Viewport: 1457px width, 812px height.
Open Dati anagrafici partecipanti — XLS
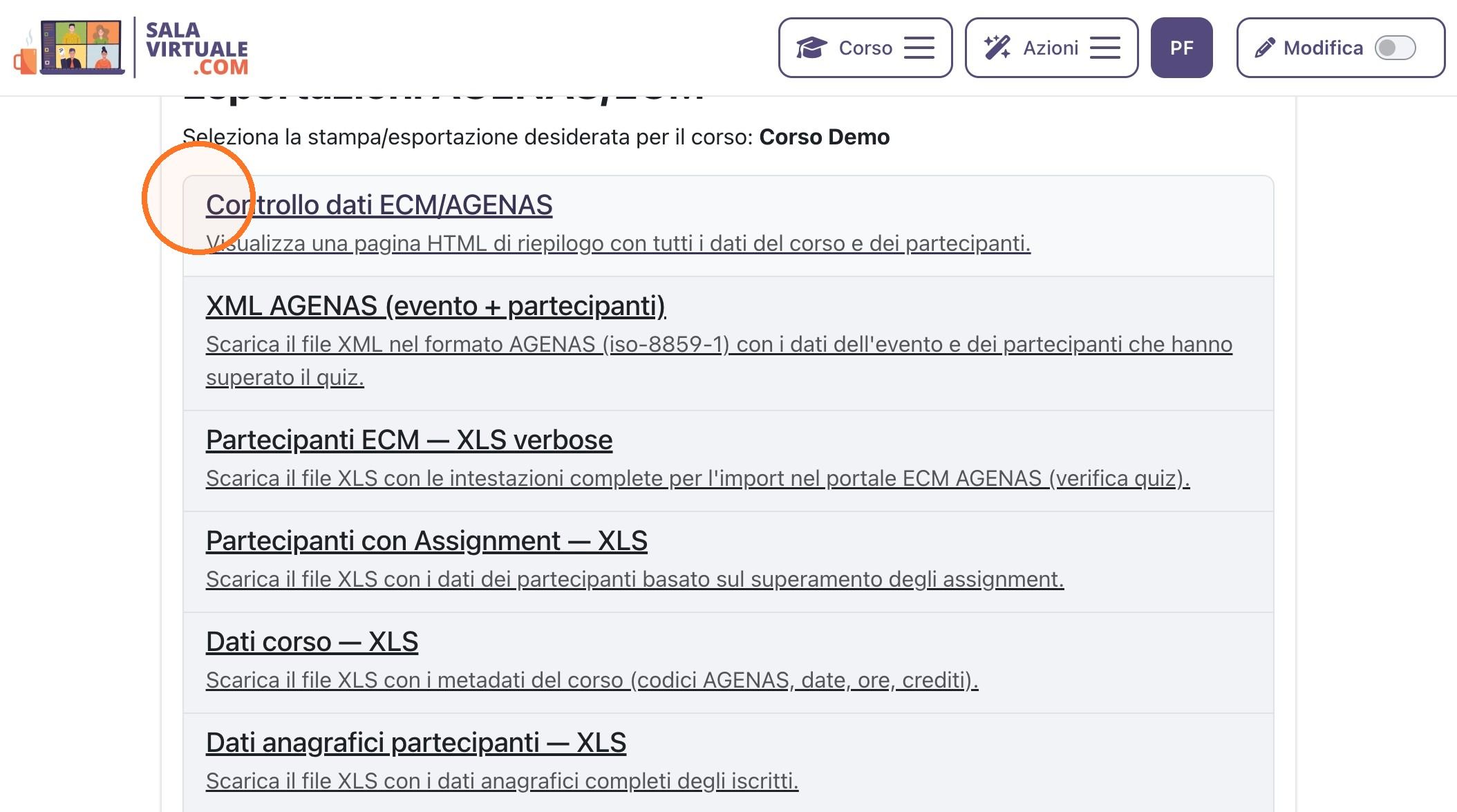point(416,742)
